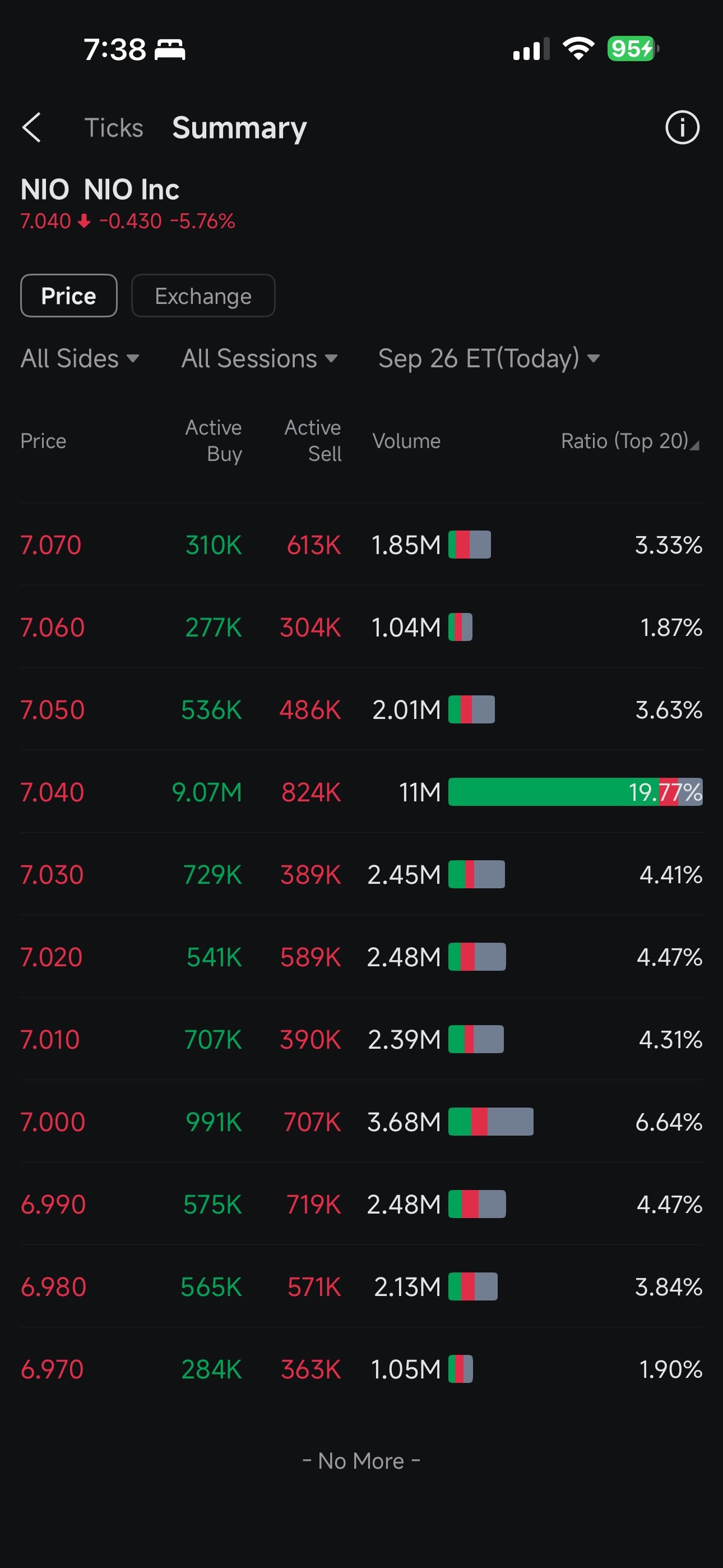Image resolution: width=723 pixels, height=1568 pixels.
Task: Tap the battery indicator in status bar
Action: tap(633, 49)
